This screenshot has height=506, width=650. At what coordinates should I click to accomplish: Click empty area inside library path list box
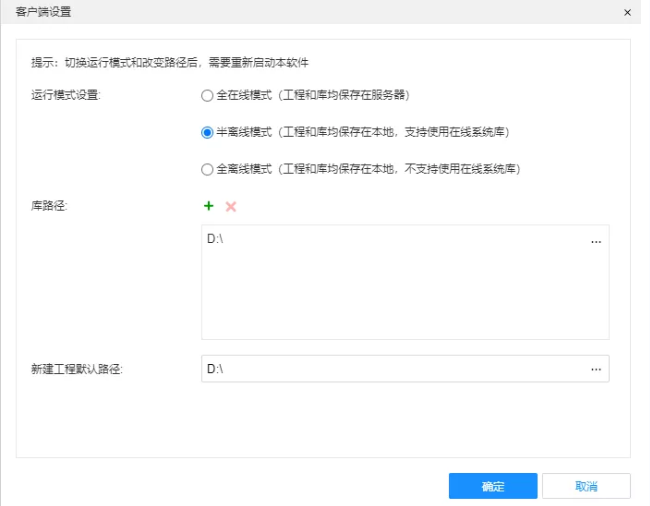(x=400, y=300)
